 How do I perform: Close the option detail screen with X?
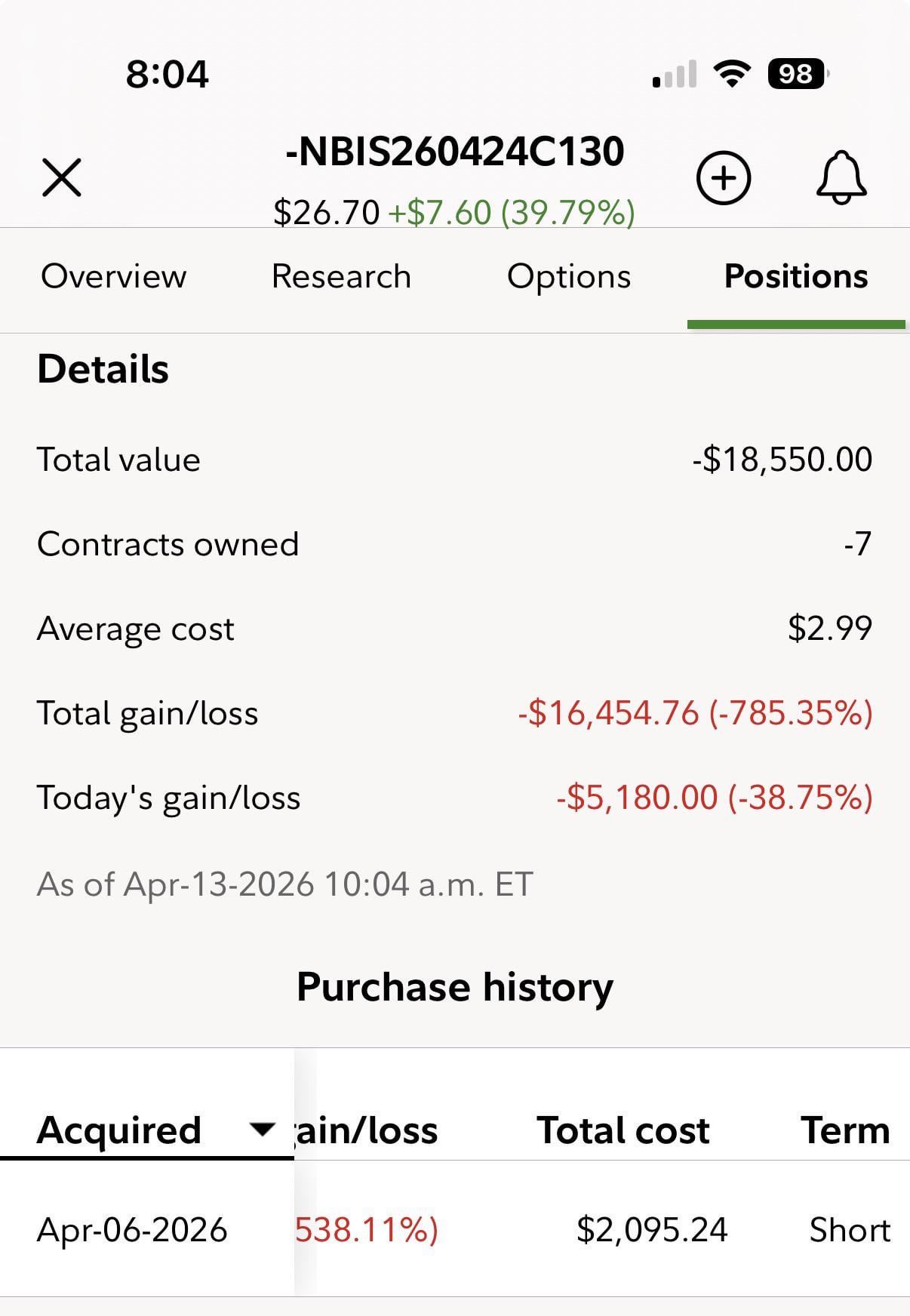(x=62, y=178)
